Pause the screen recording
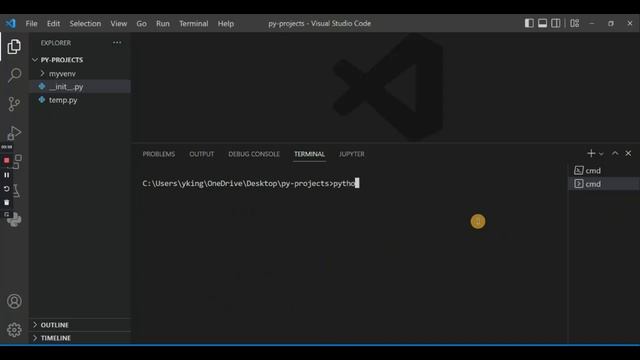 tap(7, 175)
